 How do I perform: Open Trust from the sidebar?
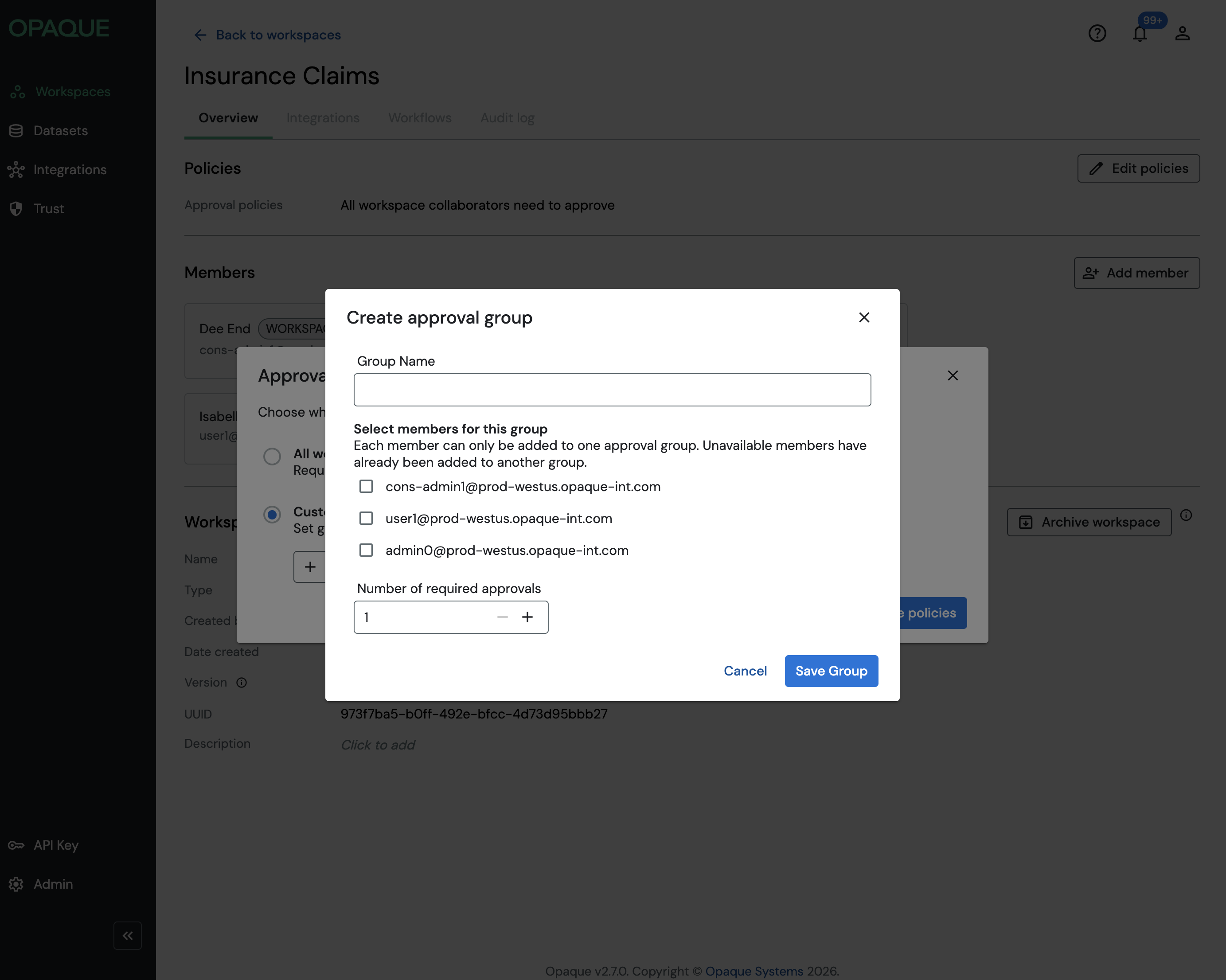coord(48,209)
